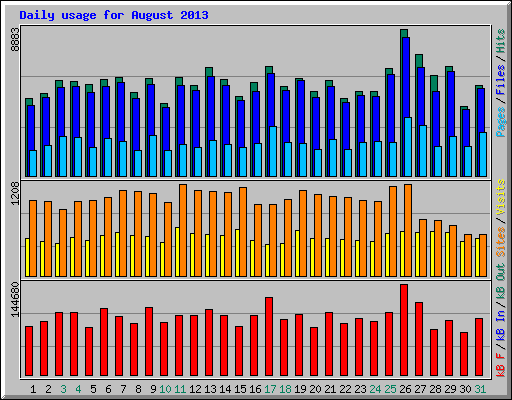Click the orange Visits bar above day 11

click(x=183, y=230)
